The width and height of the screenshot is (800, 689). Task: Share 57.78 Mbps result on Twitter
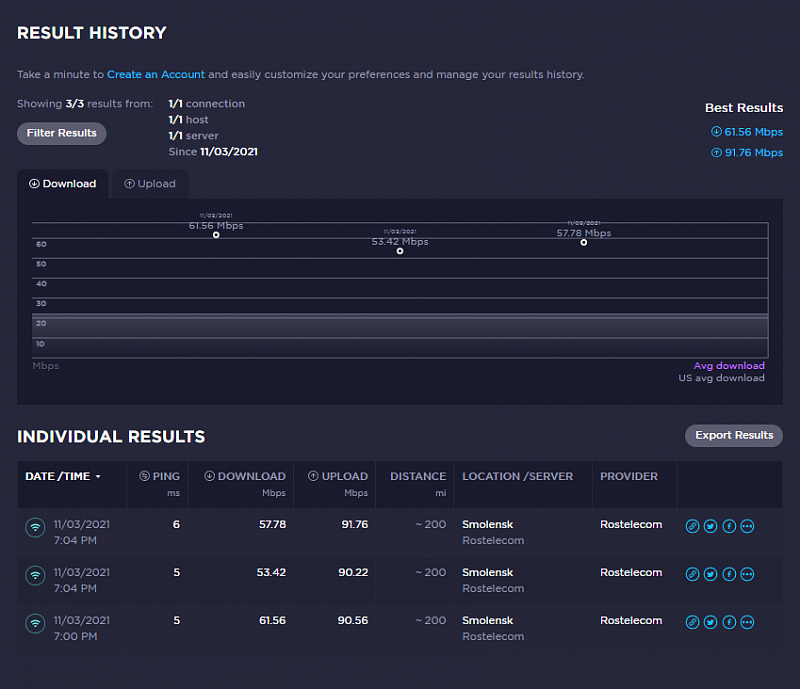710,526
